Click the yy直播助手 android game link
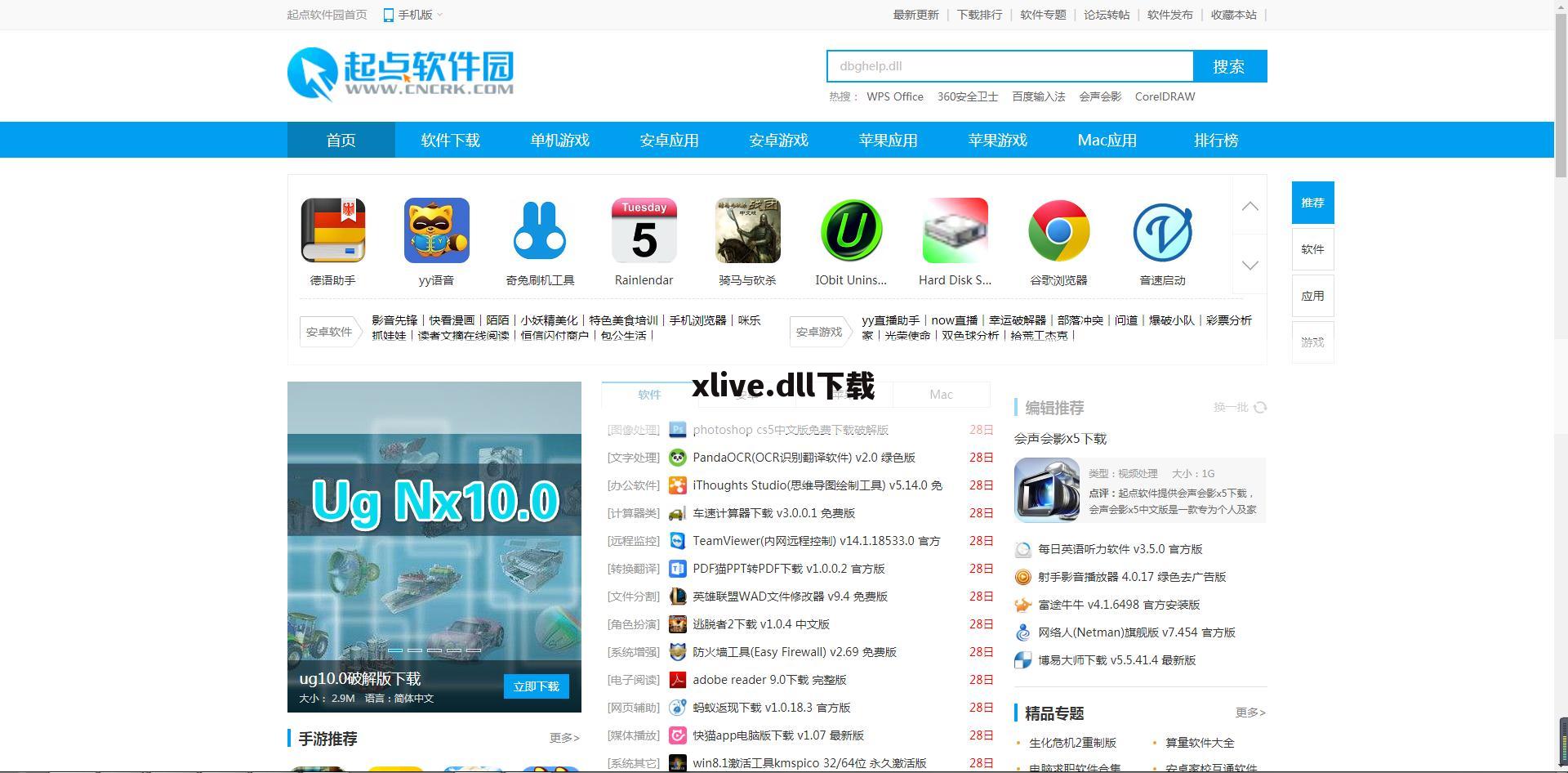The width and height of the screenshot is (1568, 773). (x=890, y=320)
